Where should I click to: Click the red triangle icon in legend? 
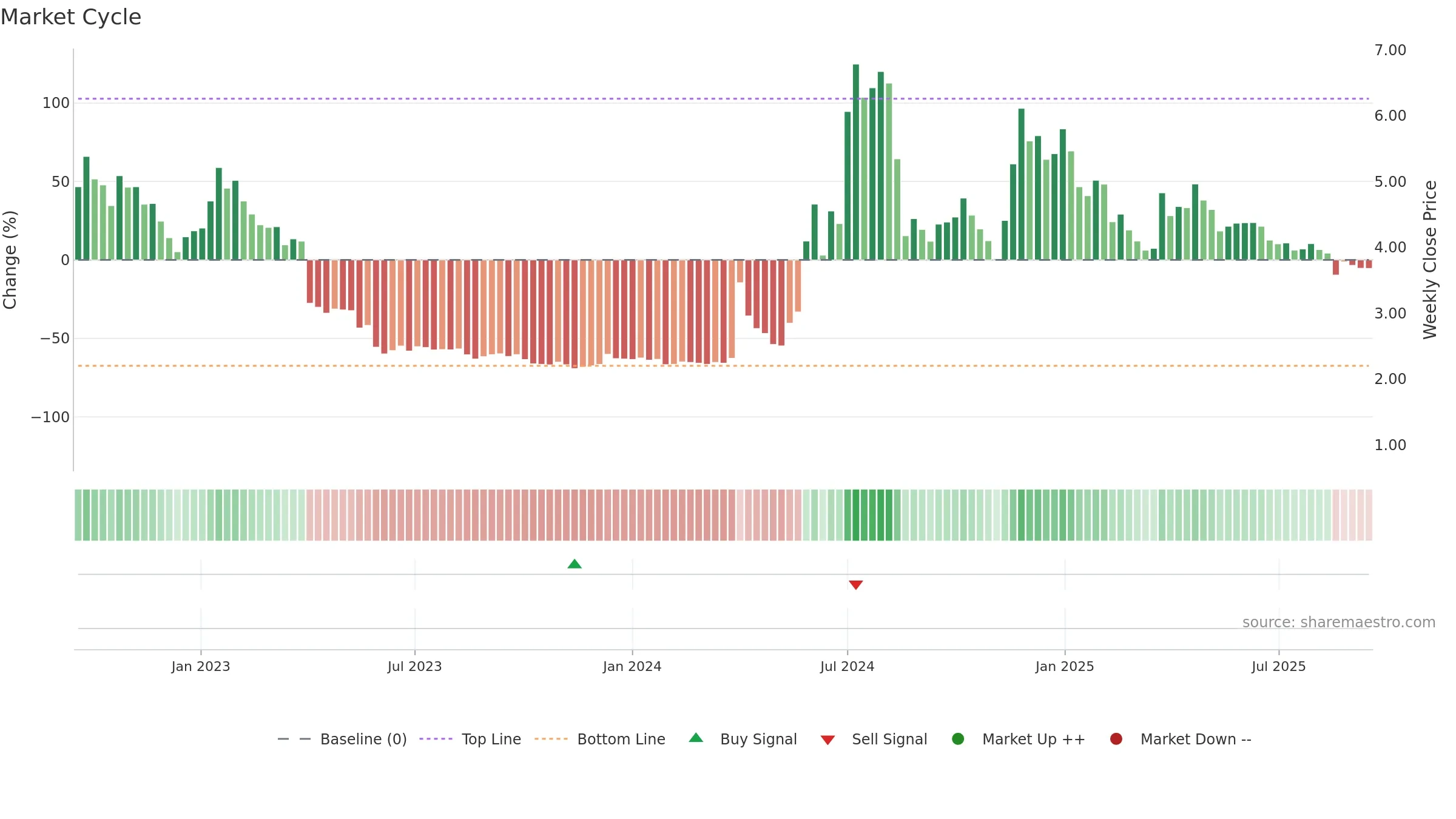tap(827, 740)
